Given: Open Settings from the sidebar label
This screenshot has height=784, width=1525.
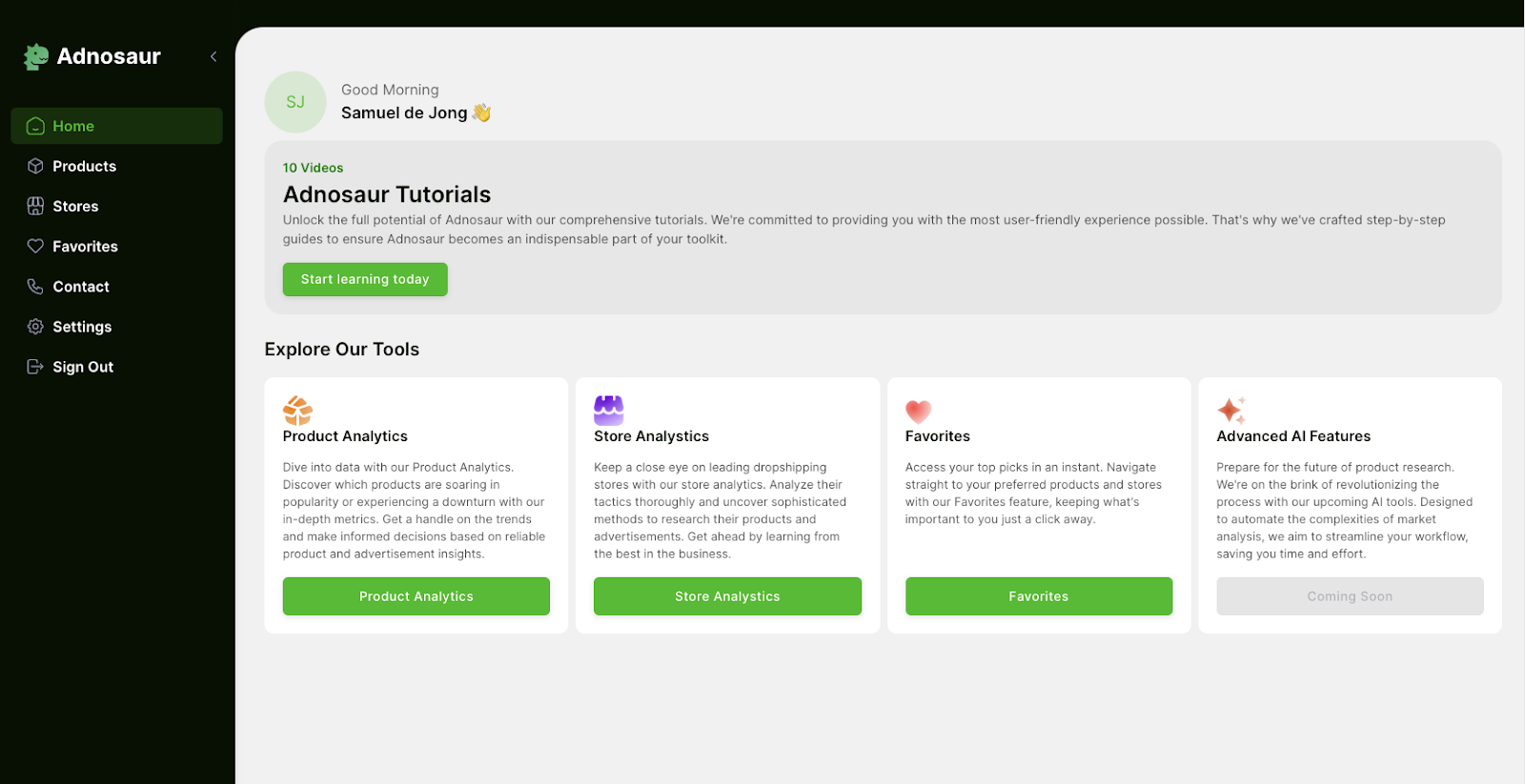Looking at the screenshot, I should pos(82,327).
